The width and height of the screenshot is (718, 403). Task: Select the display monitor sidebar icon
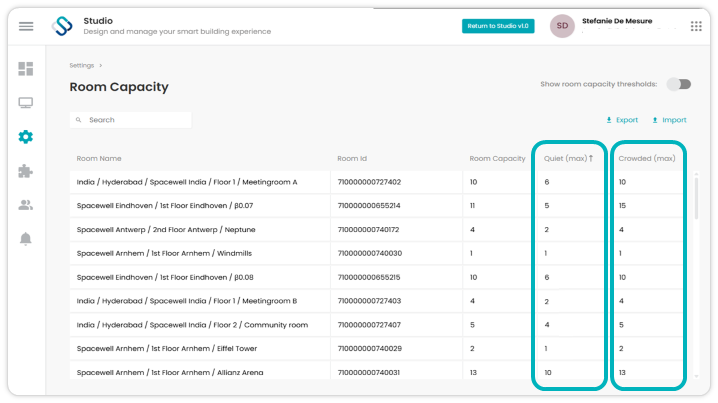tap(26, 103)
